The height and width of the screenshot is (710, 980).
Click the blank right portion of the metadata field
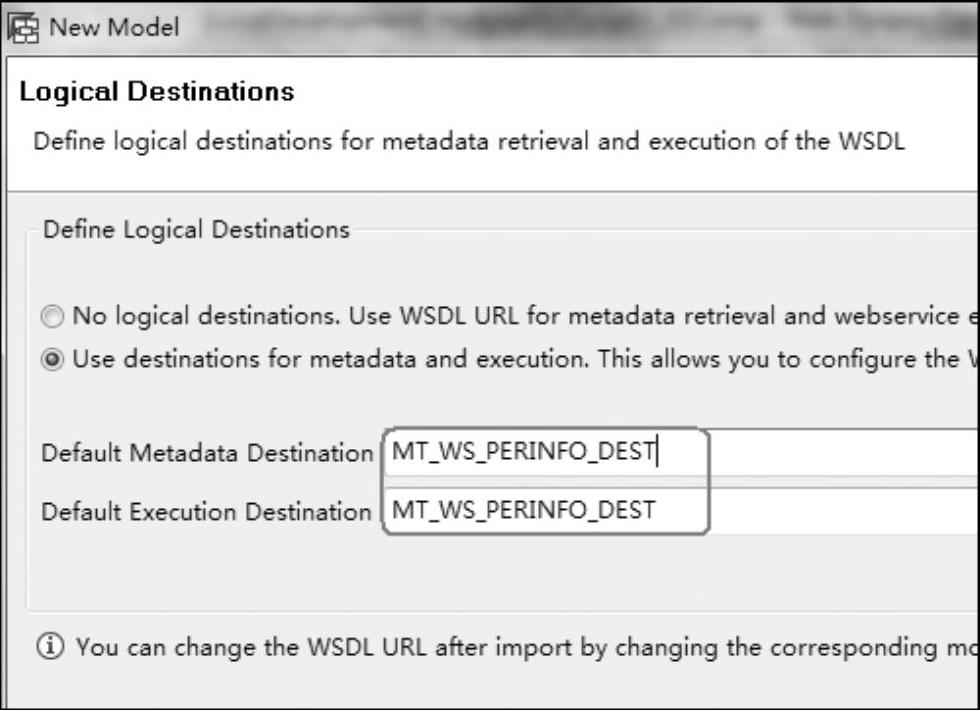coord(844,451)
